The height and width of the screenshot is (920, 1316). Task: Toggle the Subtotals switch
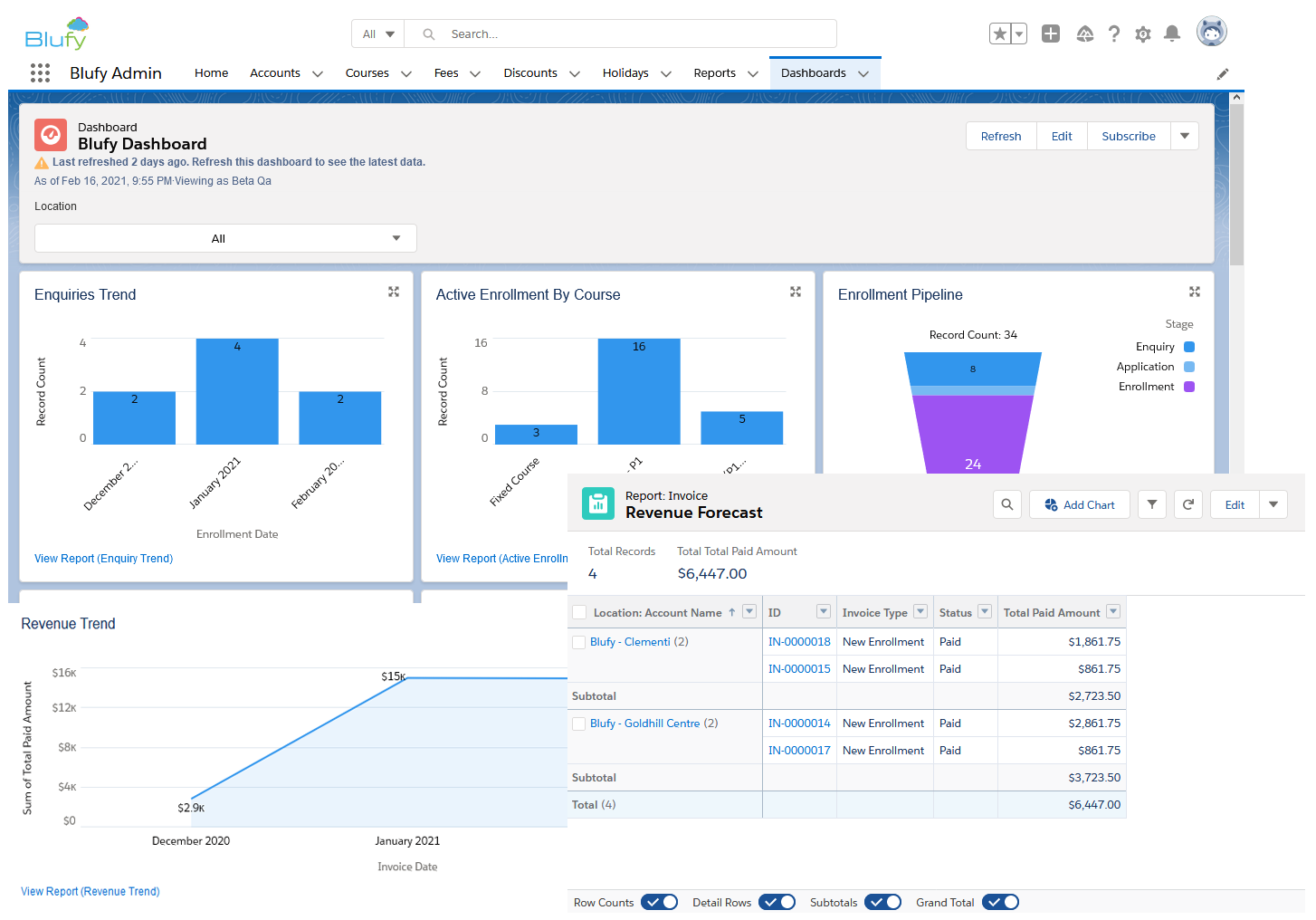tap(883, 902)
